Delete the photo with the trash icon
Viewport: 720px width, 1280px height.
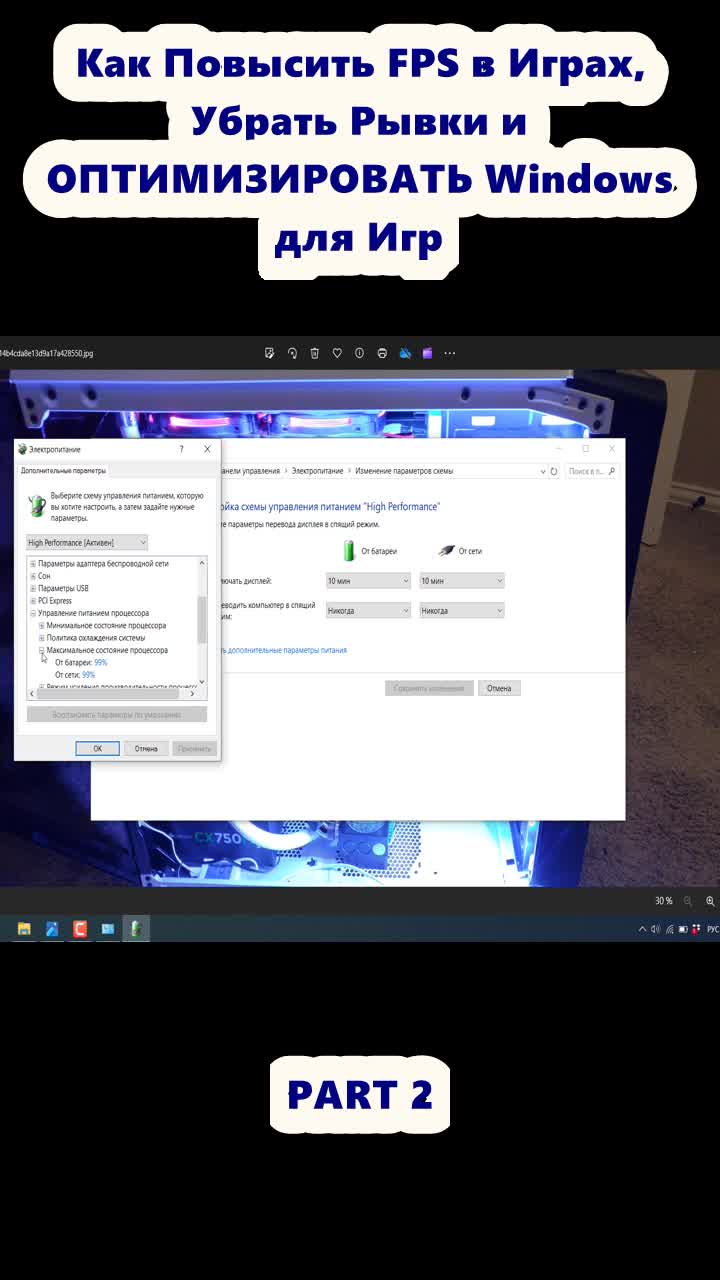(x=314, y=353)
